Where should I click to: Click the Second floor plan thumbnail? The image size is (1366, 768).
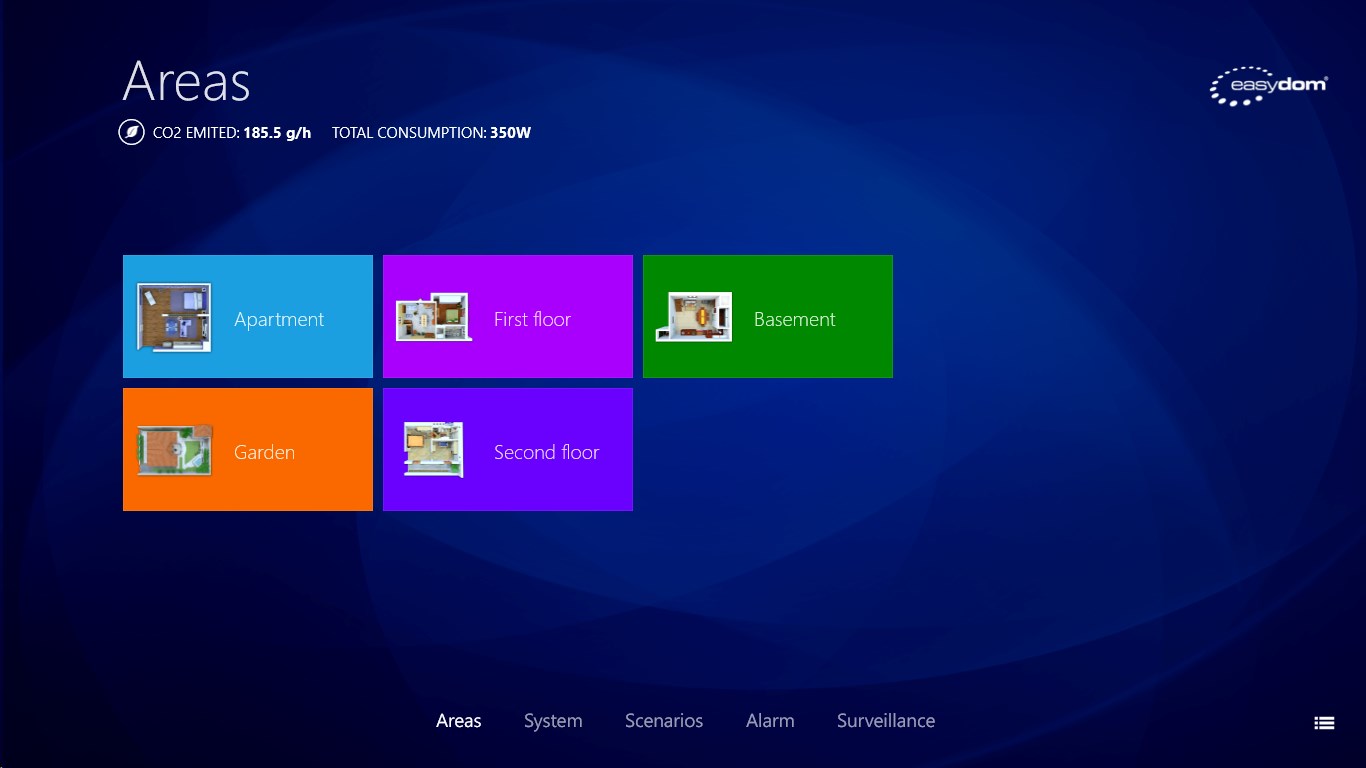pos(433,450)
